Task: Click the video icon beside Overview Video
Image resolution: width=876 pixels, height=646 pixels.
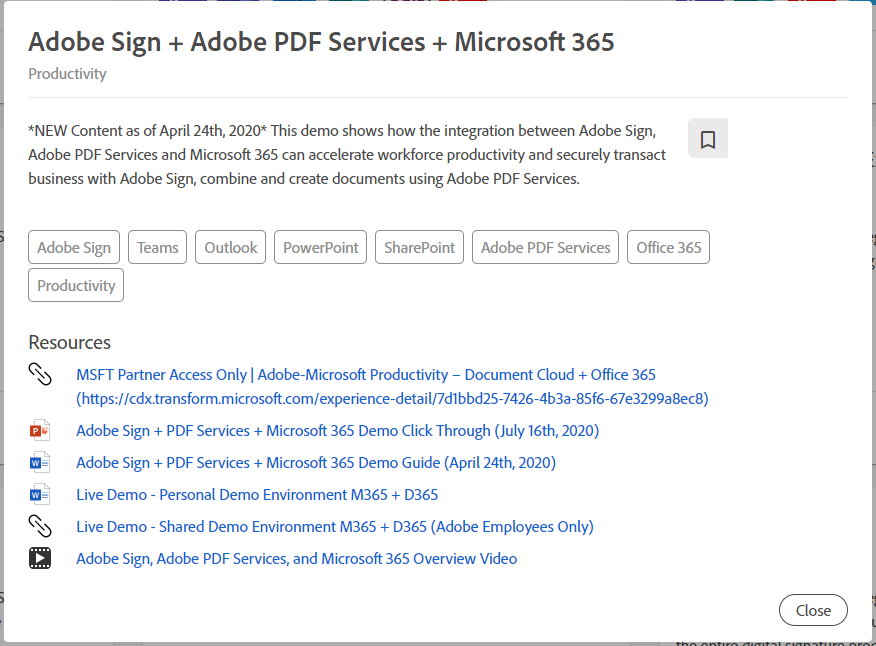Action: point(40,558)
